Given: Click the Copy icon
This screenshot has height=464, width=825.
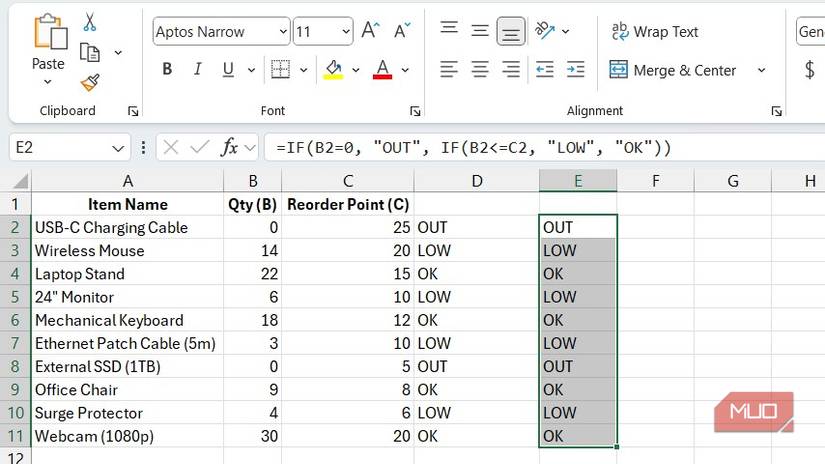Looking at the screenshot, I should coord(89,53).
